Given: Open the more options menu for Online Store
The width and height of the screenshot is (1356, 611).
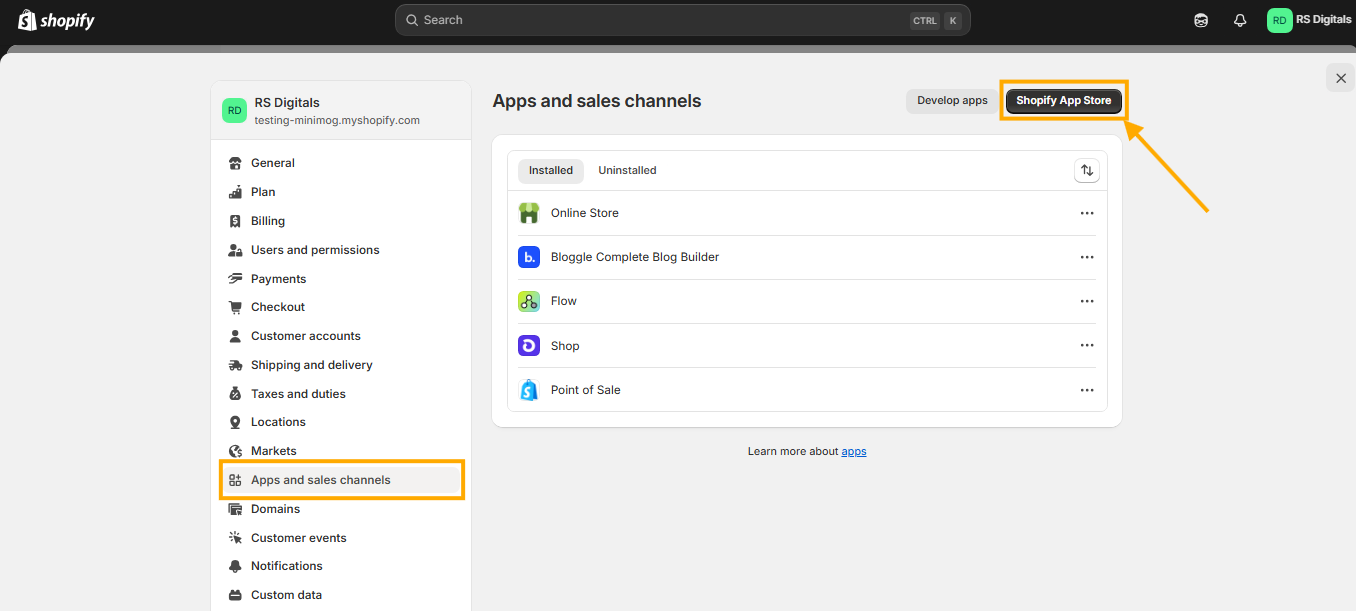Looking at the screenshot, I should (x=1087, y=213).
